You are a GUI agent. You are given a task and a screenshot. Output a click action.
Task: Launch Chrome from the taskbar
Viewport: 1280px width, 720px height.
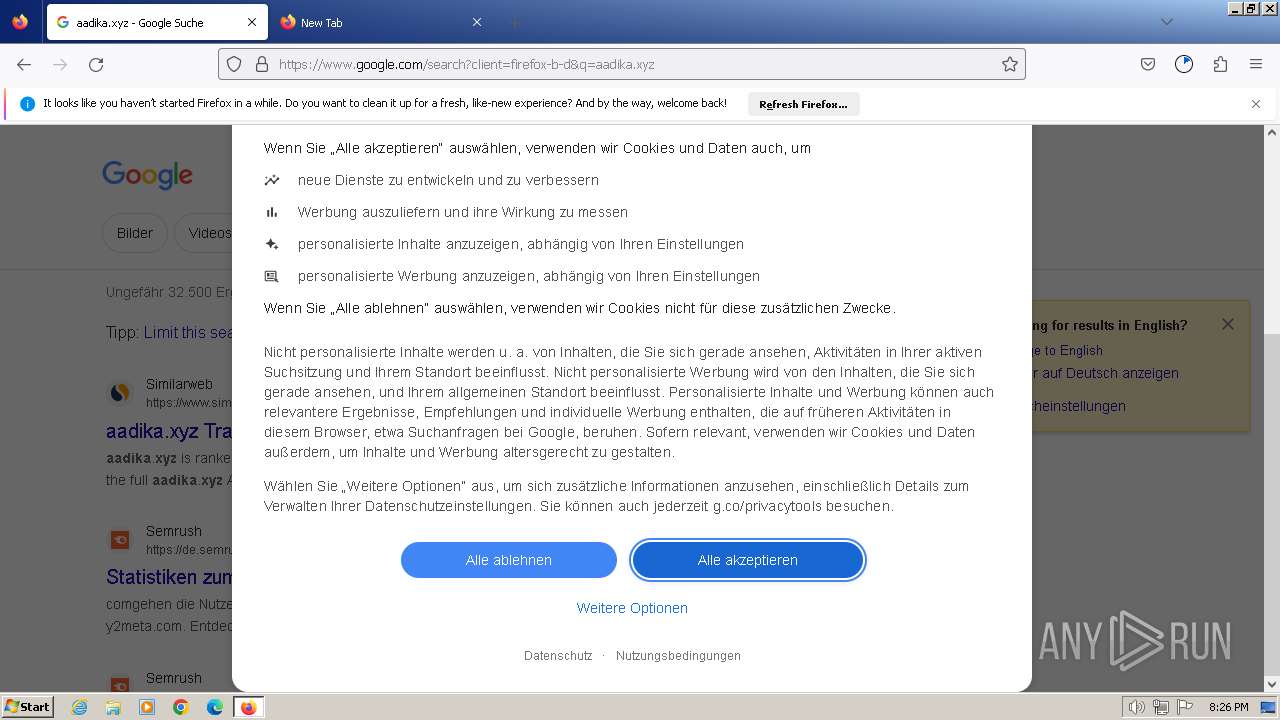click(181, 707)
